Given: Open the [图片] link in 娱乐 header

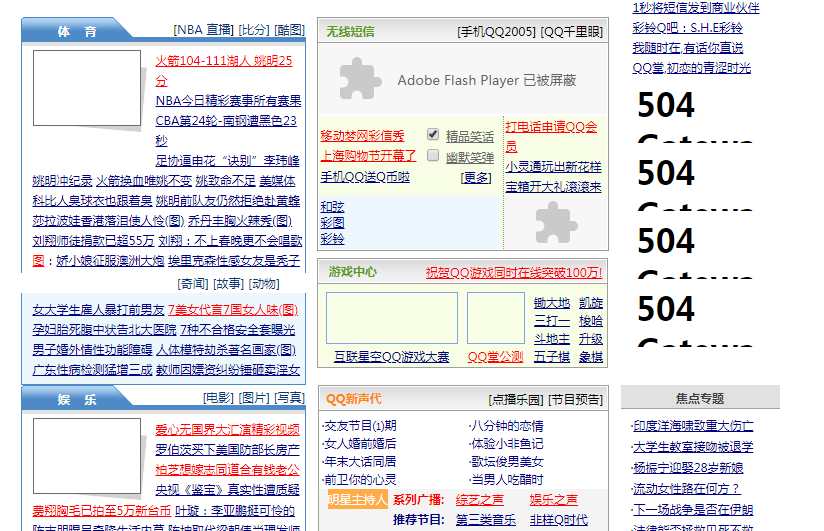Looking at the screenshot, I should [x=254, y=398].
